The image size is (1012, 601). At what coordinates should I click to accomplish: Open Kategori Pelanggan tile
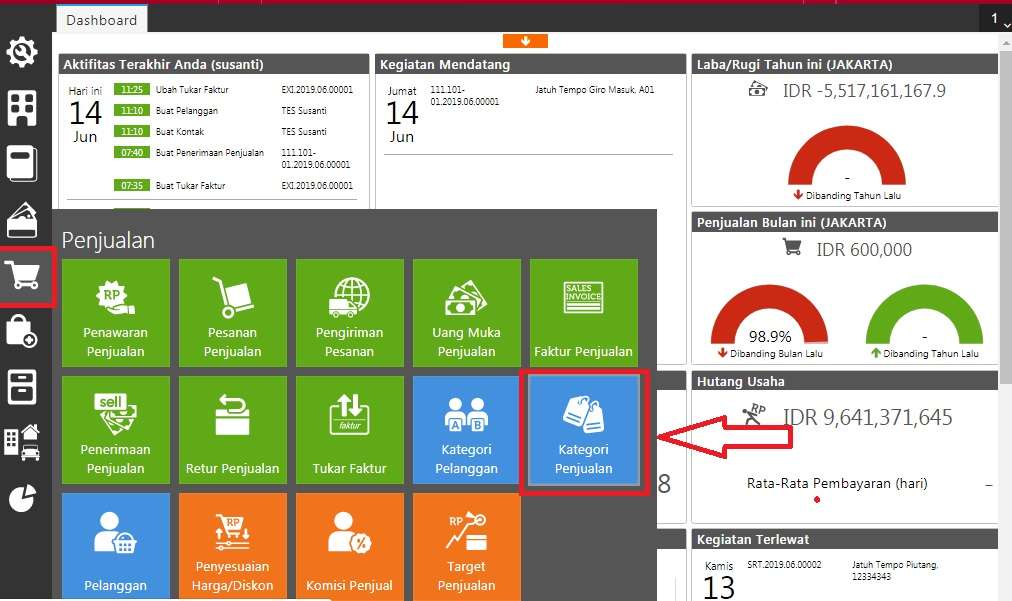467,430
